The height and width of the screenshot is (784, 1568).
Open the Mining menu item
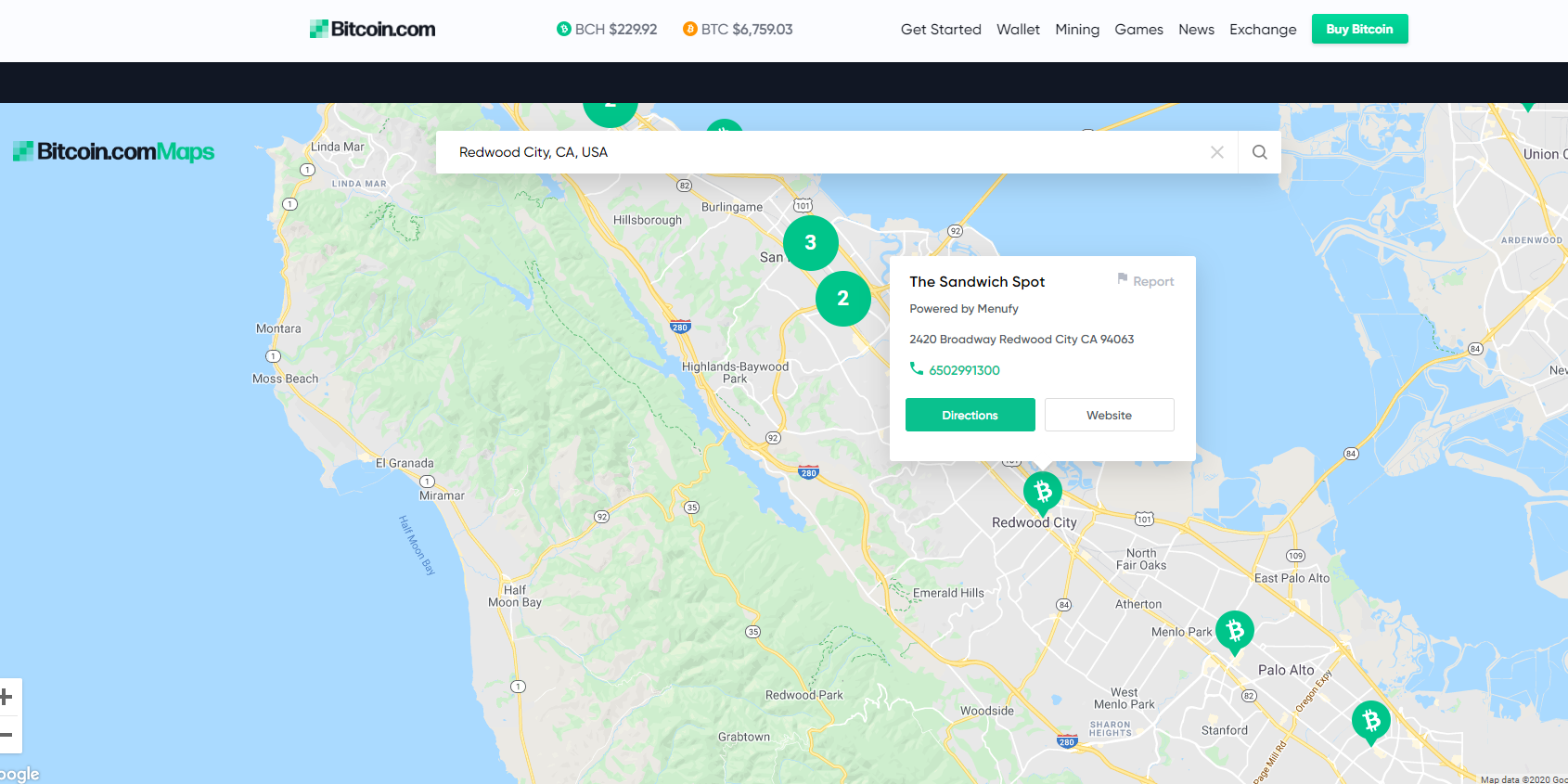[x=1077, y=30]
